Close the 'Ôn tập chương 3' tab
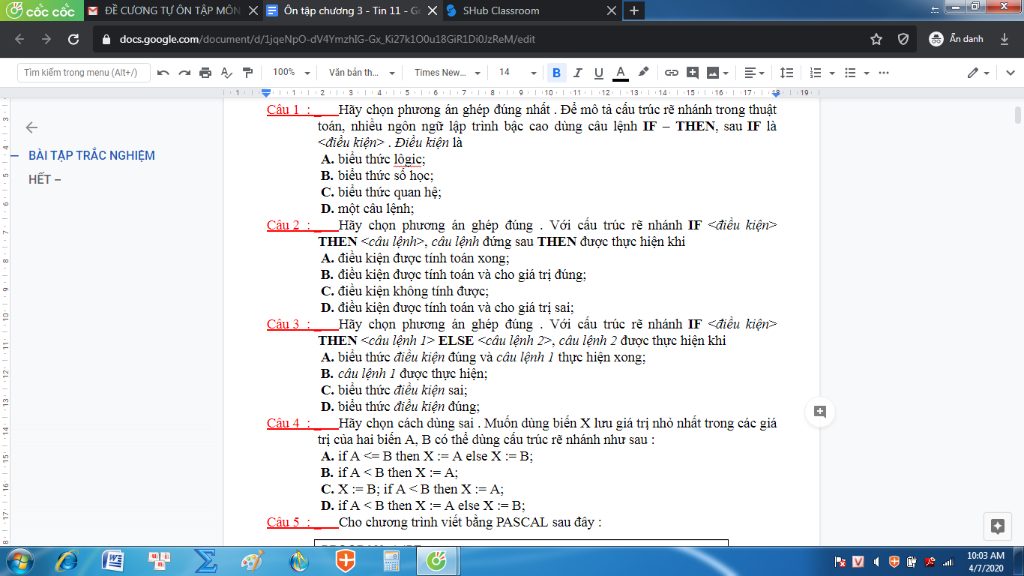Image resolution: width=1024 pixels, height=576 pixels. point(432,10)
